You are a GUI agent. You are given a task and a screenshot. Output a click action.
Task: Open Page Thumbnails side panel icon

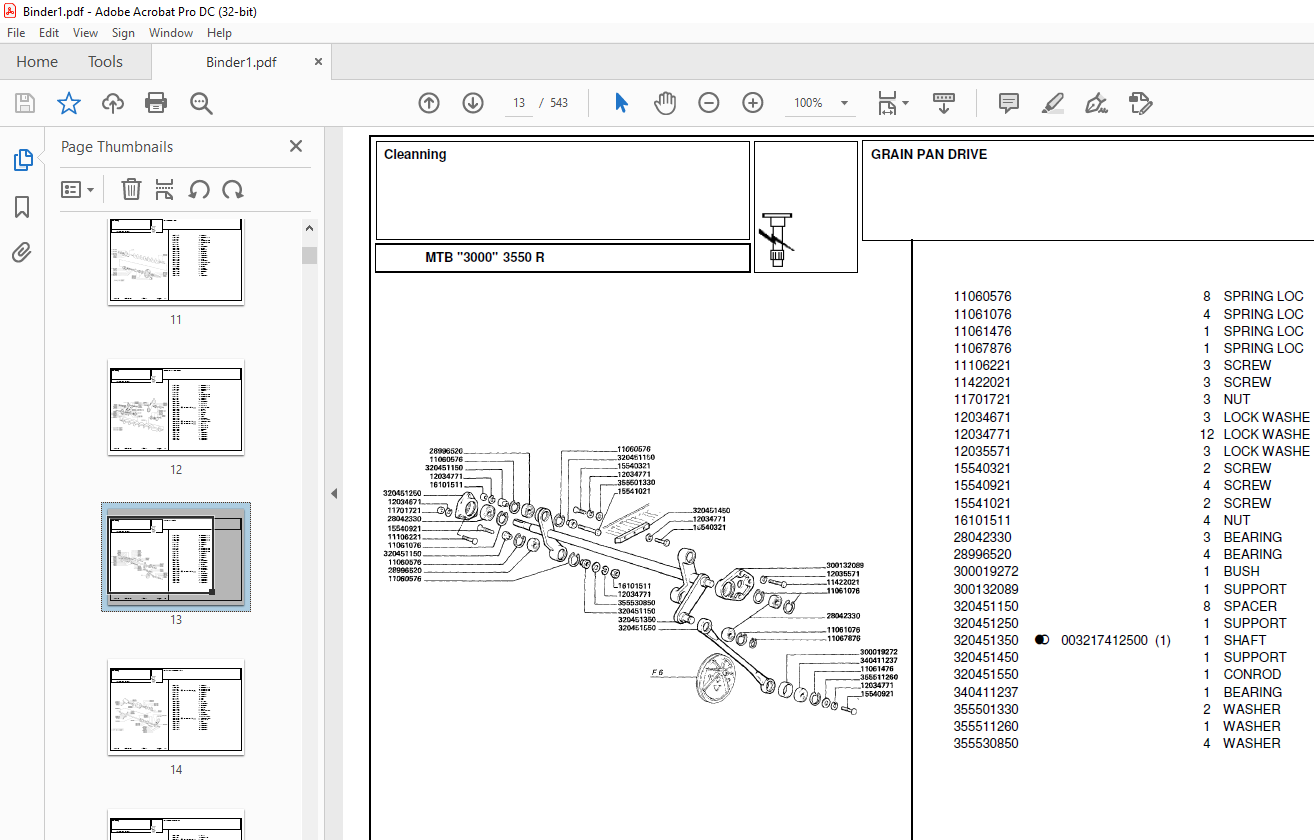(x=22, y=160)
